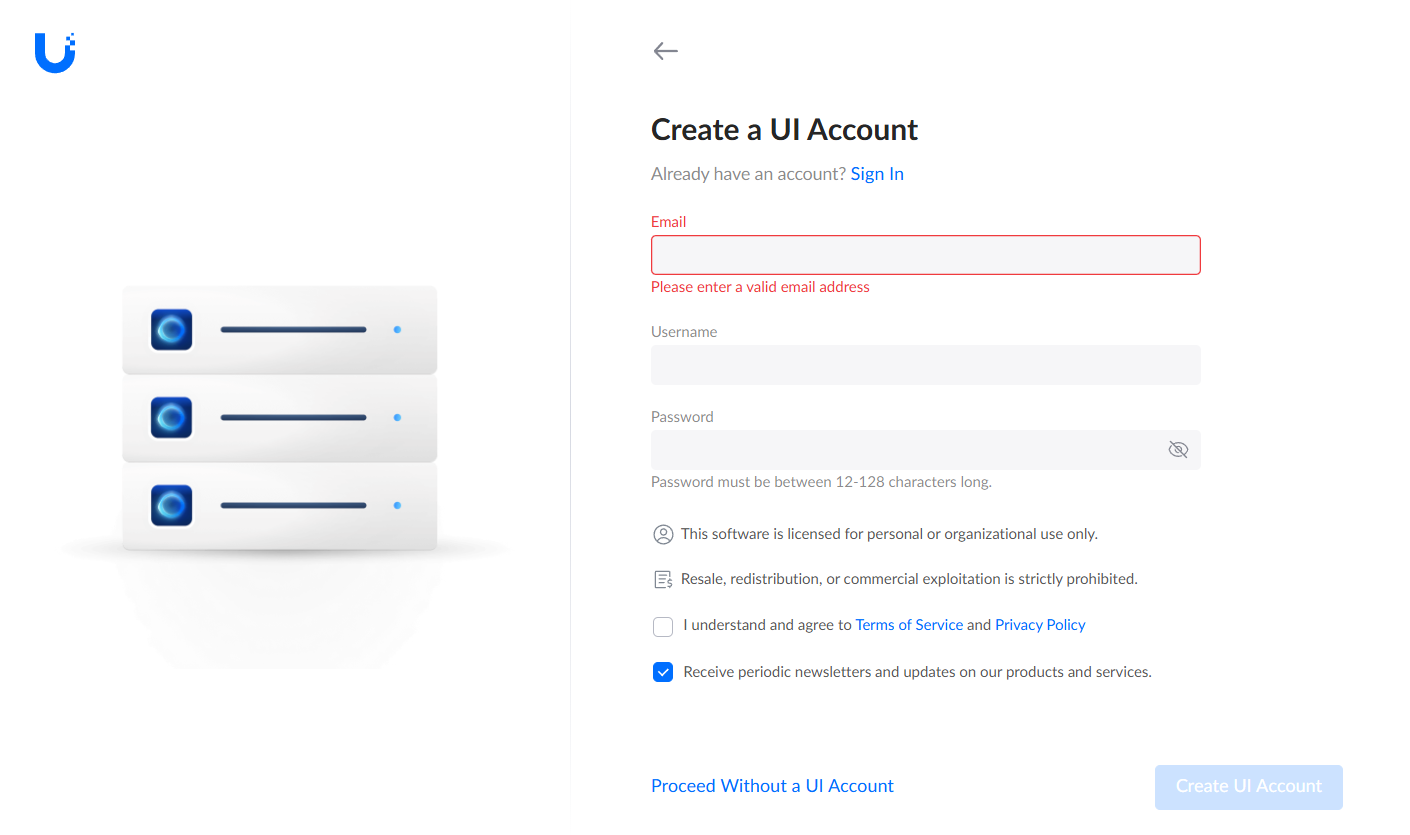Click the document icon beside resale notice
Screen dimensions: 1410x835
(x=663, y=579)
